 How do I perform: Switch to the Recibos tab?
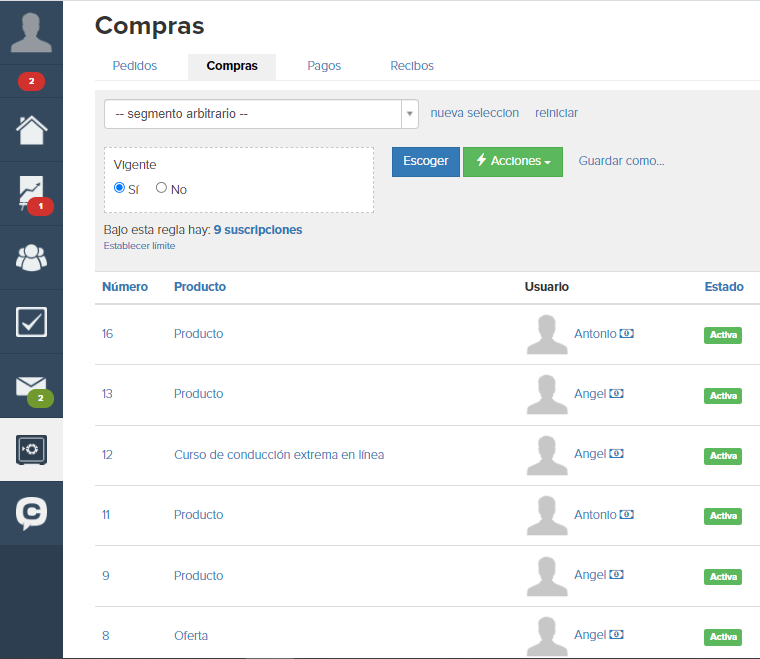pyautogui.click(x=412, y=66)
